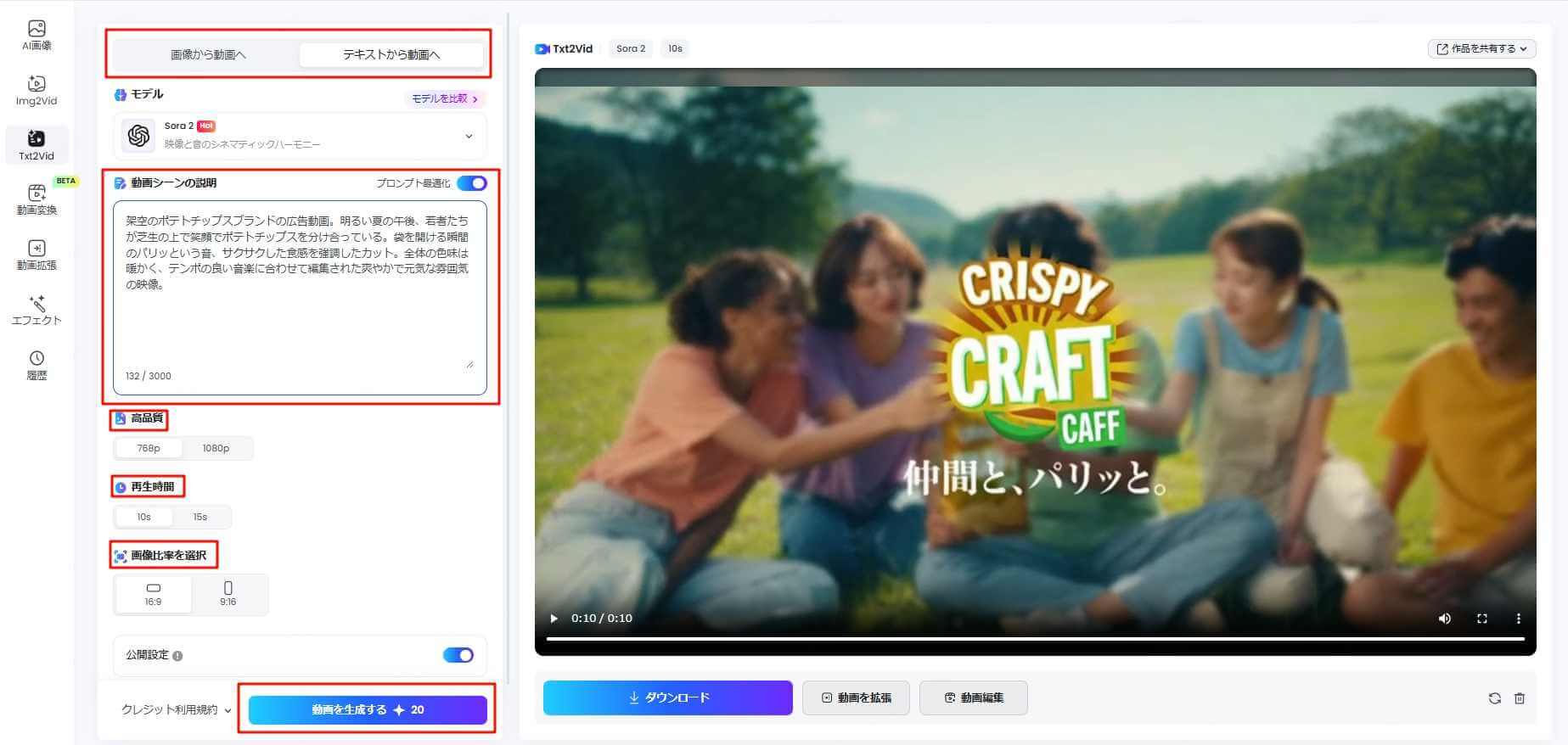This screenshot has height=745, width=1568.
Task: Click inside the scene description text area
Action: (x=300, y=298)
